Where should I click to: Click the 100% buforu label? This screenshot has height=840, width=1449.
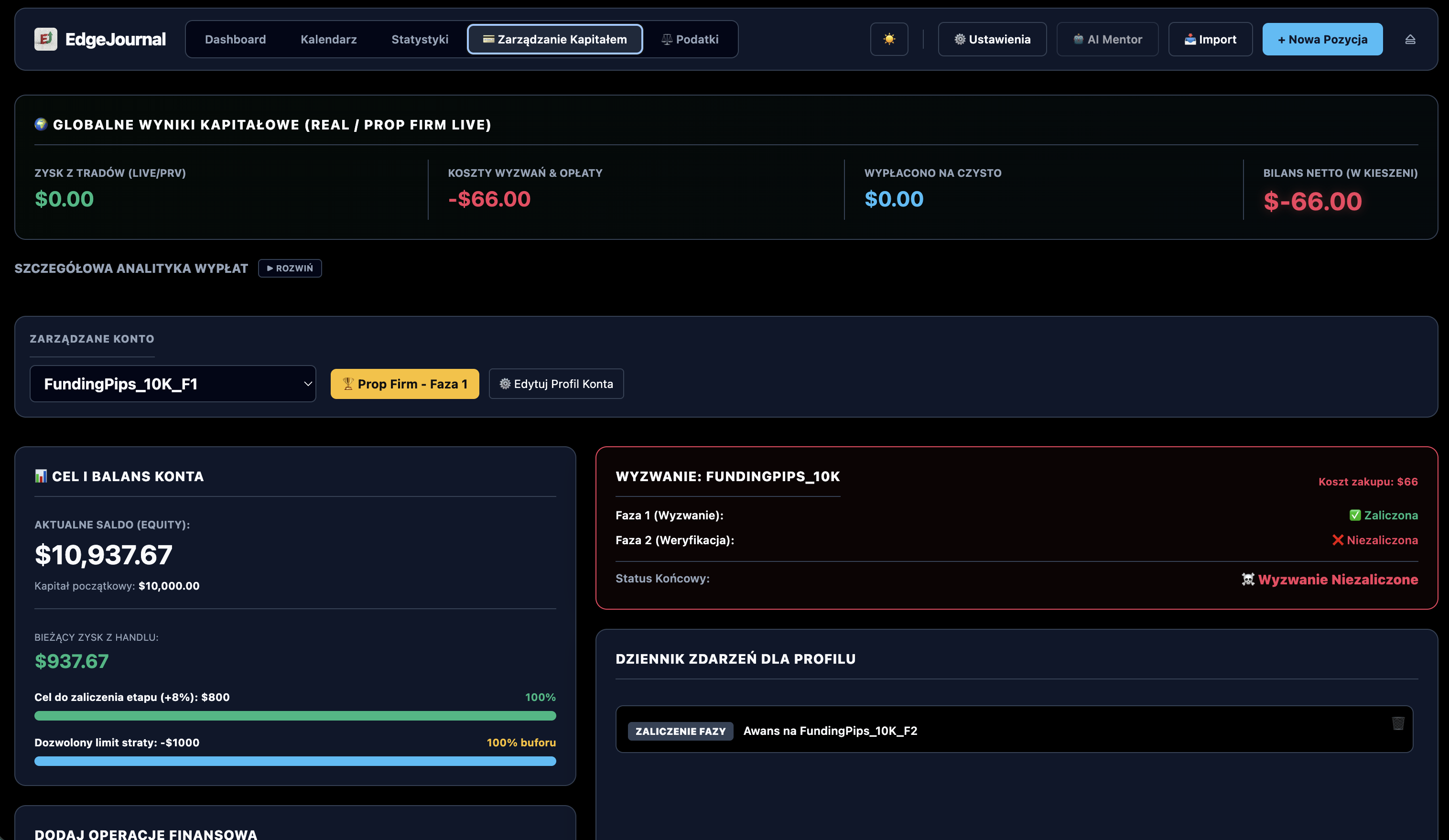coord(521,742)
